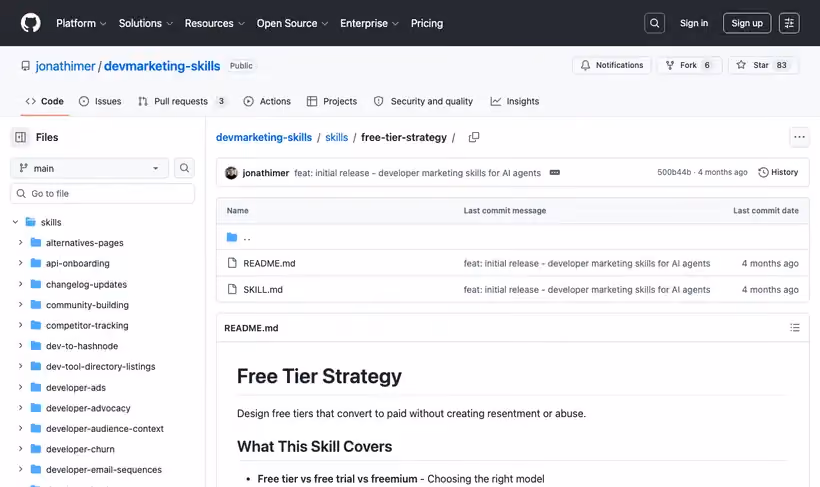Open the main branch selector

89,168
